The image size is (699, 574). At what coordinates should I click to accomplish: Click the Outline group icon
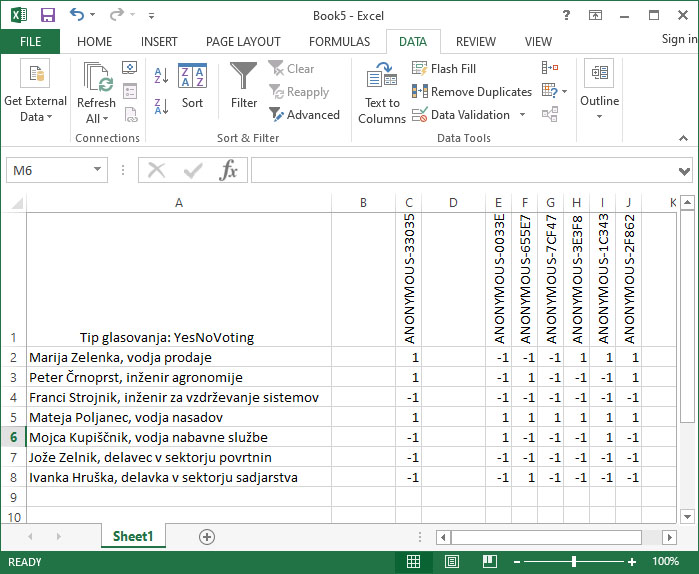[599, 73]
